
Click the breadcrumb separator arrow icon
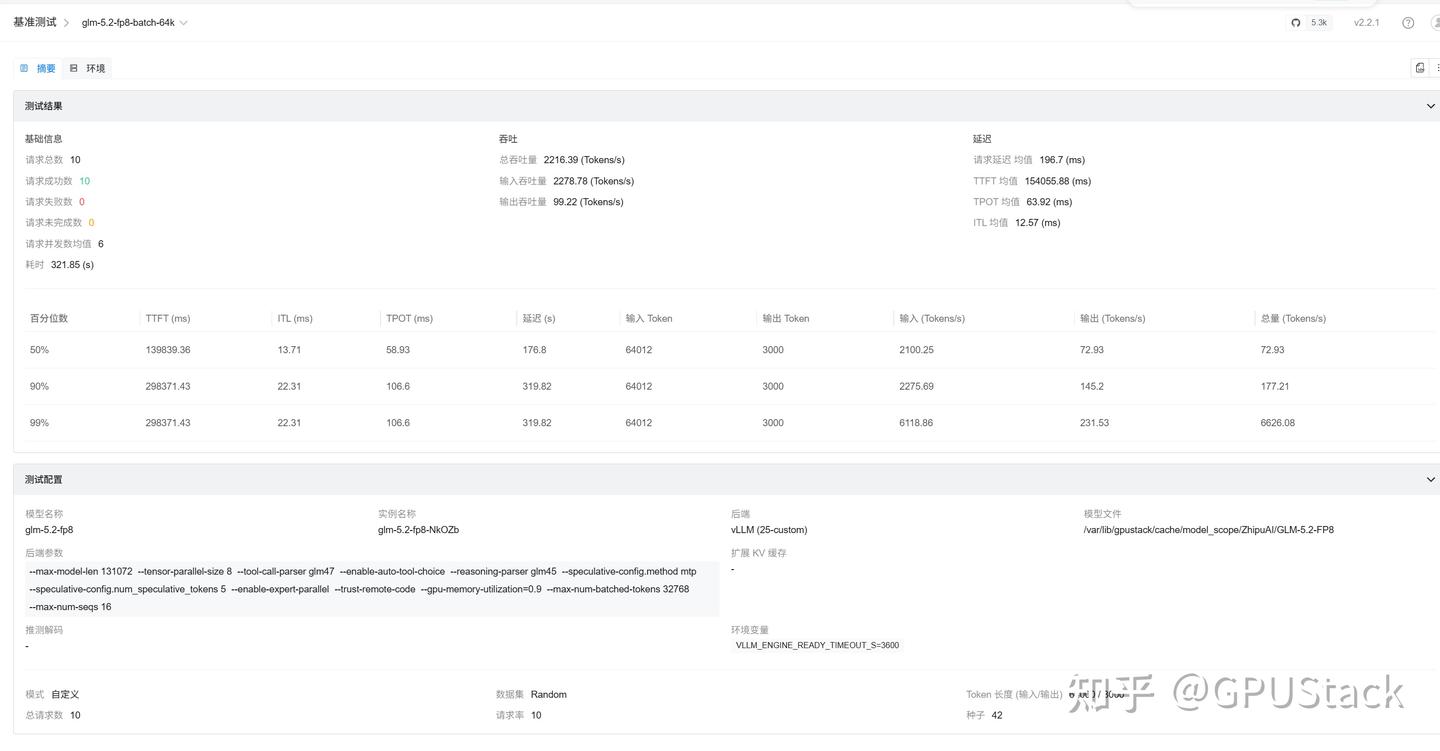[x=67, y=23]
